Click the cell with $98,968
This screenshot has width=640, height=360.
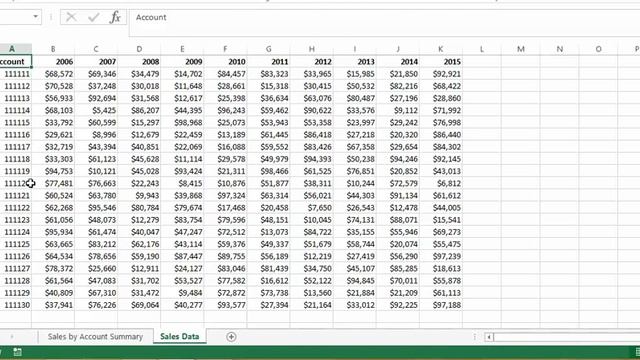pyautogui.click(x=182, y=122)
